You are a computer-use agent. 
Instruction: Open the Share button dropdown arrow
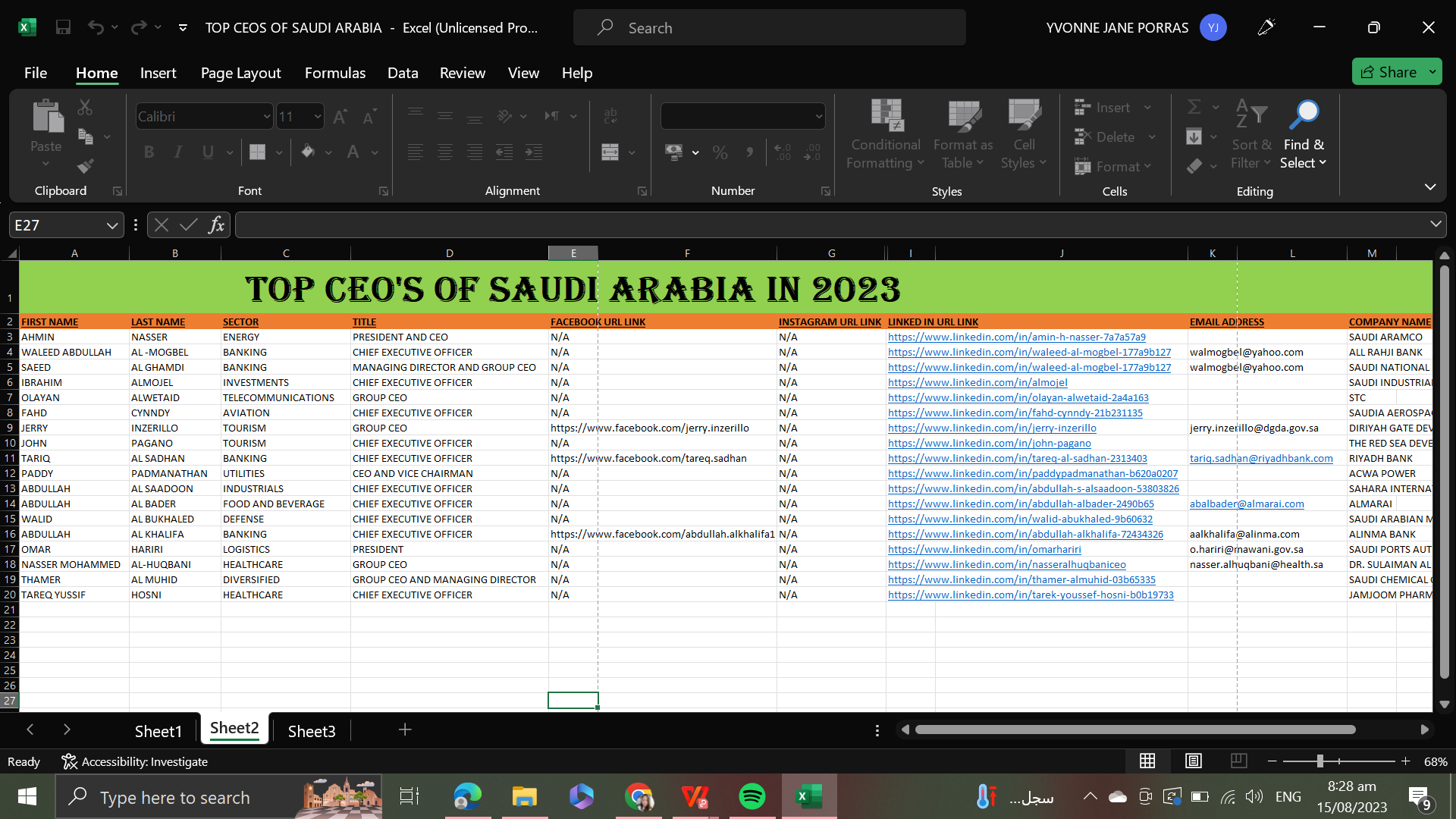tap(1432, 72)
